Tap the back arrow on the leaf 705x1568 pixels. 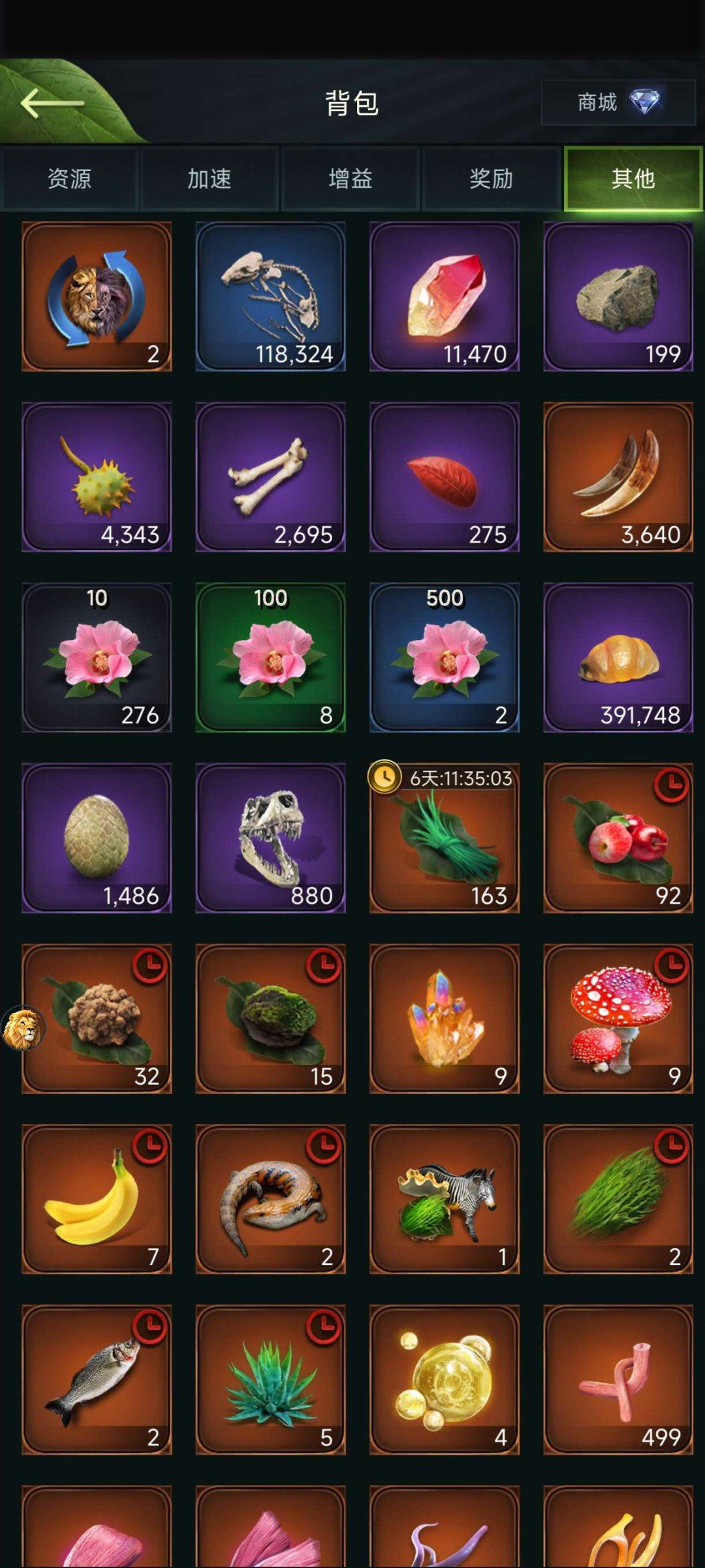(52, 103)
